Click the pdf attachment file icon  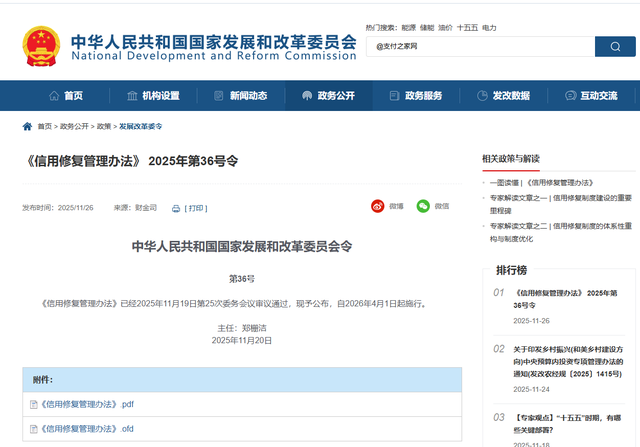(x=34, y=405)
